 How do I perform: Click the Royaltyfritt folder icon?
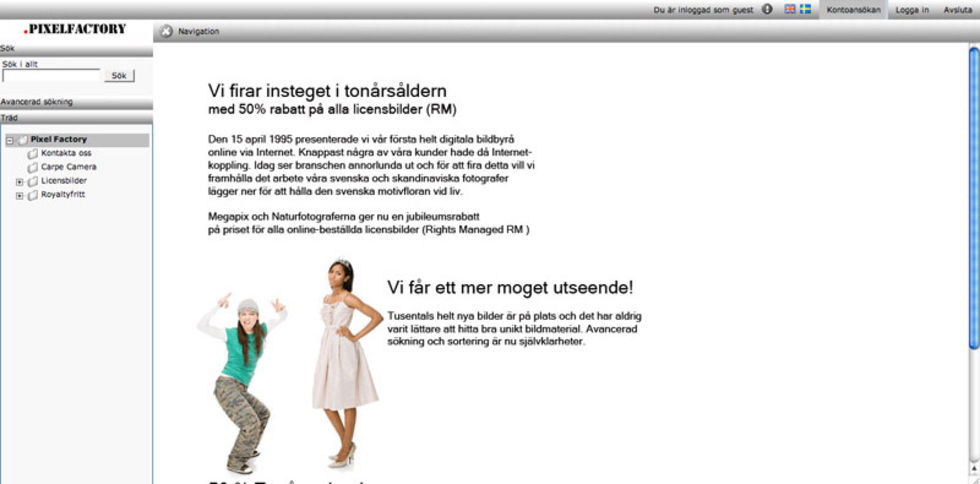click(x=33, y=195)
